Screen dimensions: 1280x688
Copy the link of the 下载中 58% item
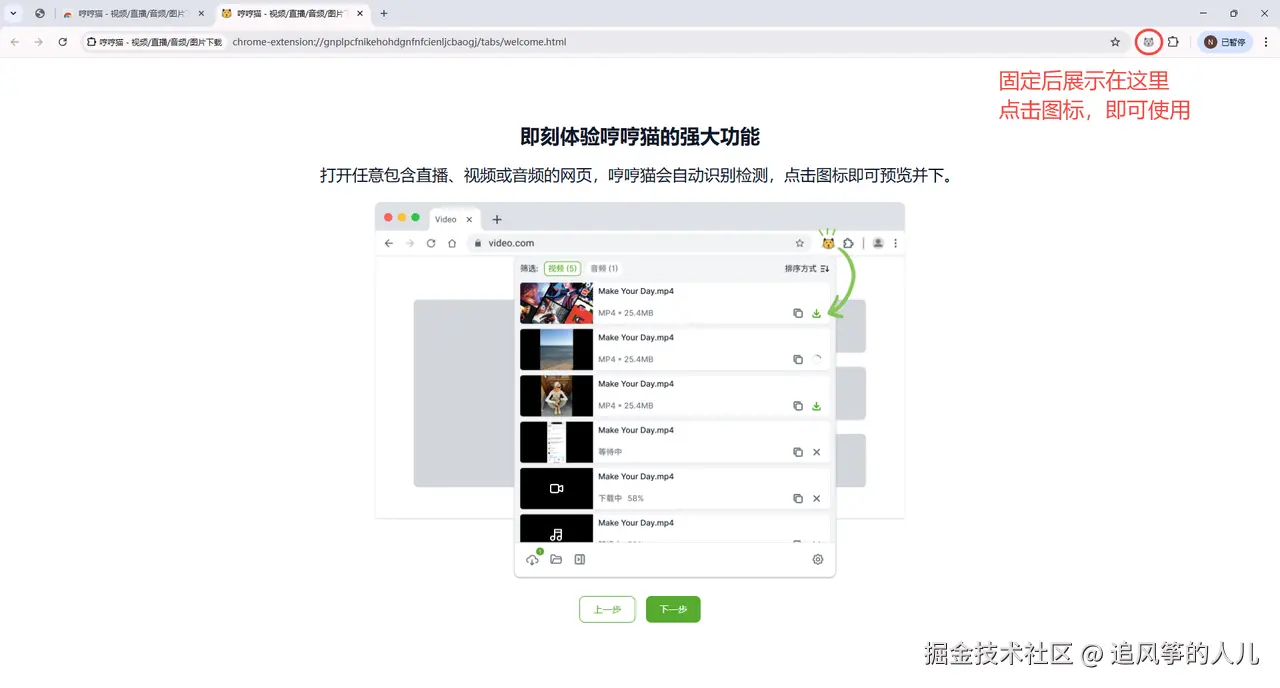tap(798, 498)
